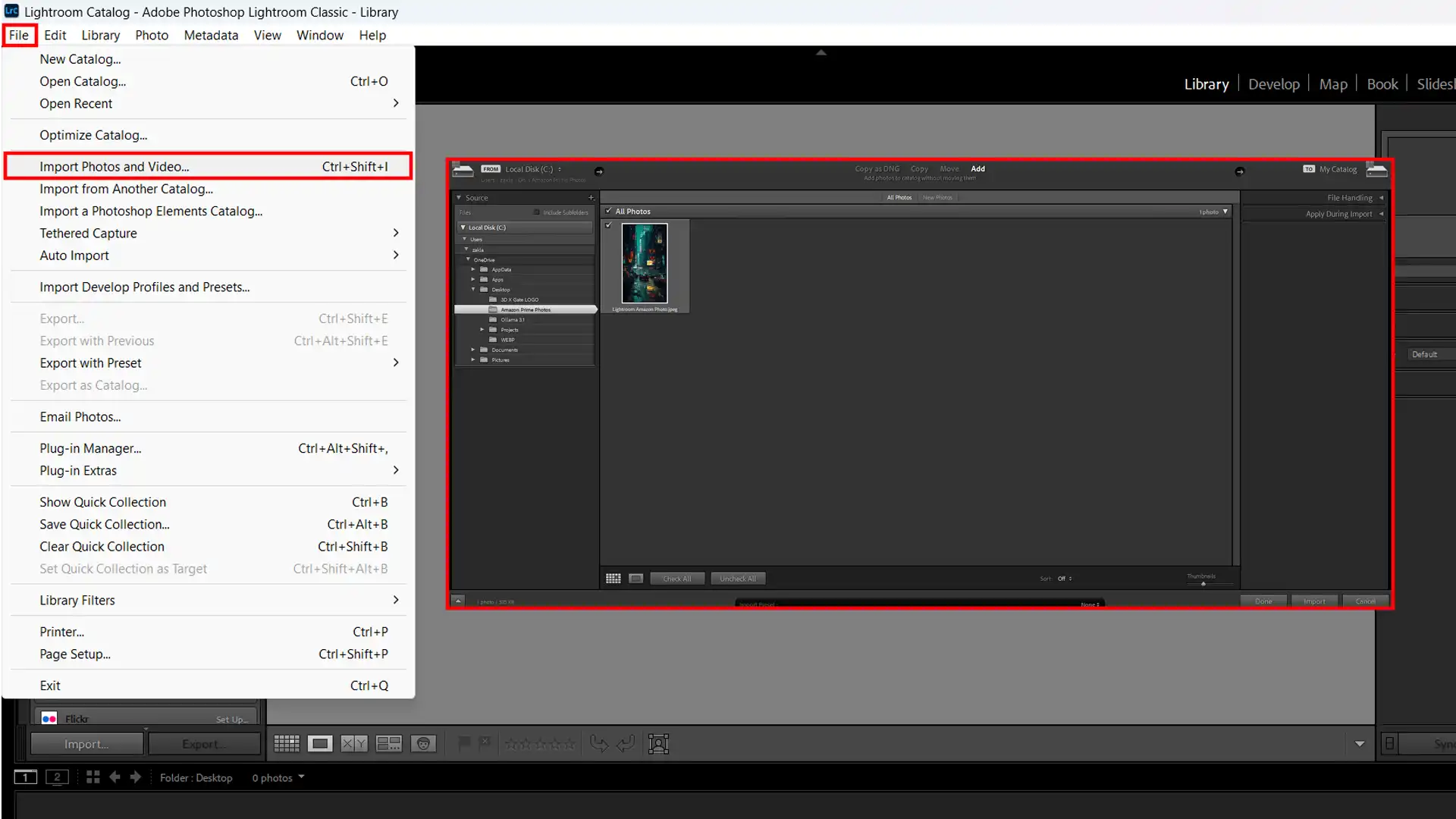Click the Import... button in left panel

click(86, 744)
